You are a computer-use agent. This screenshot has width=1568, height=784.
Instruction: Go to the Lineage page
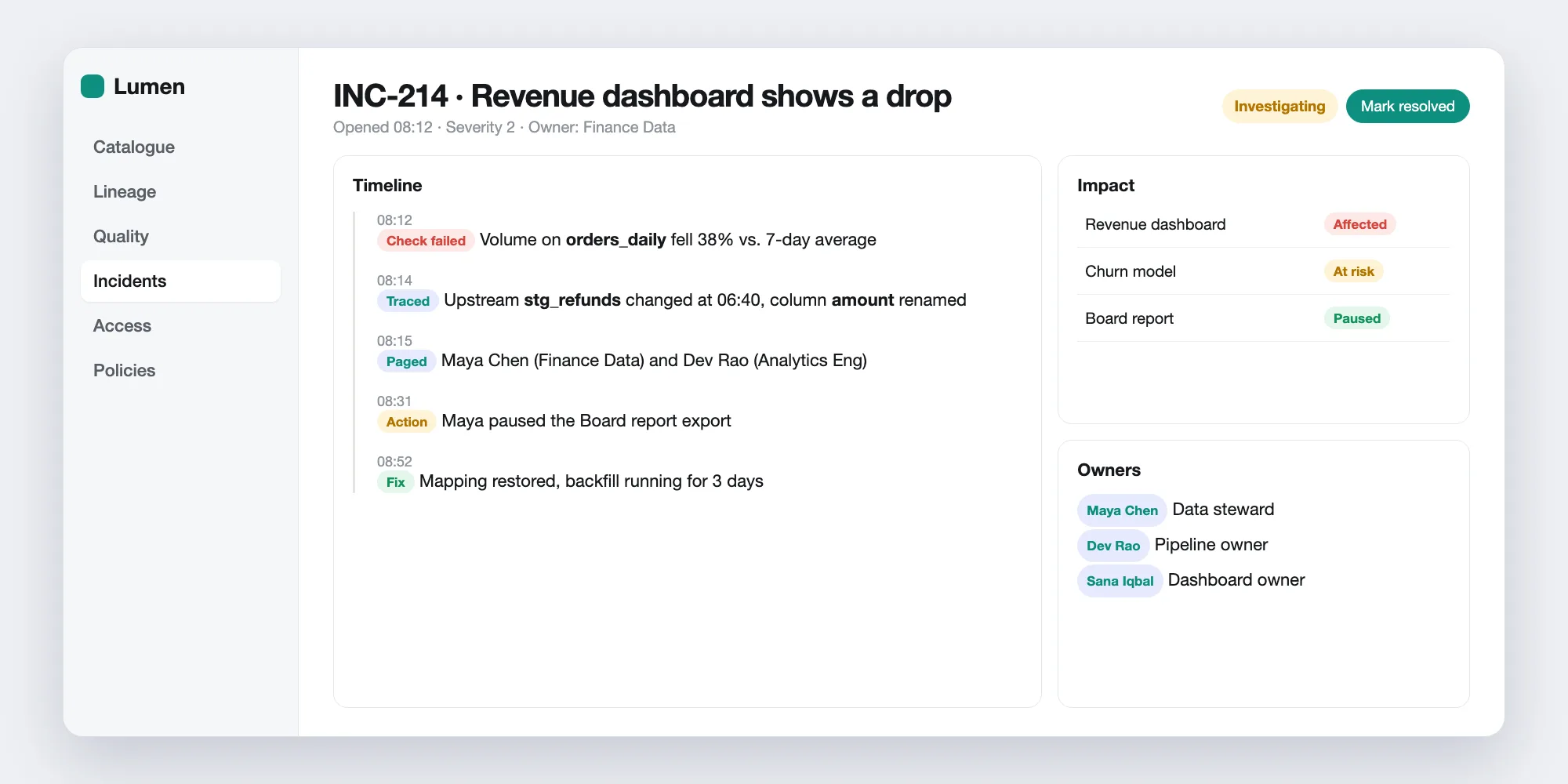pos(180,191)
